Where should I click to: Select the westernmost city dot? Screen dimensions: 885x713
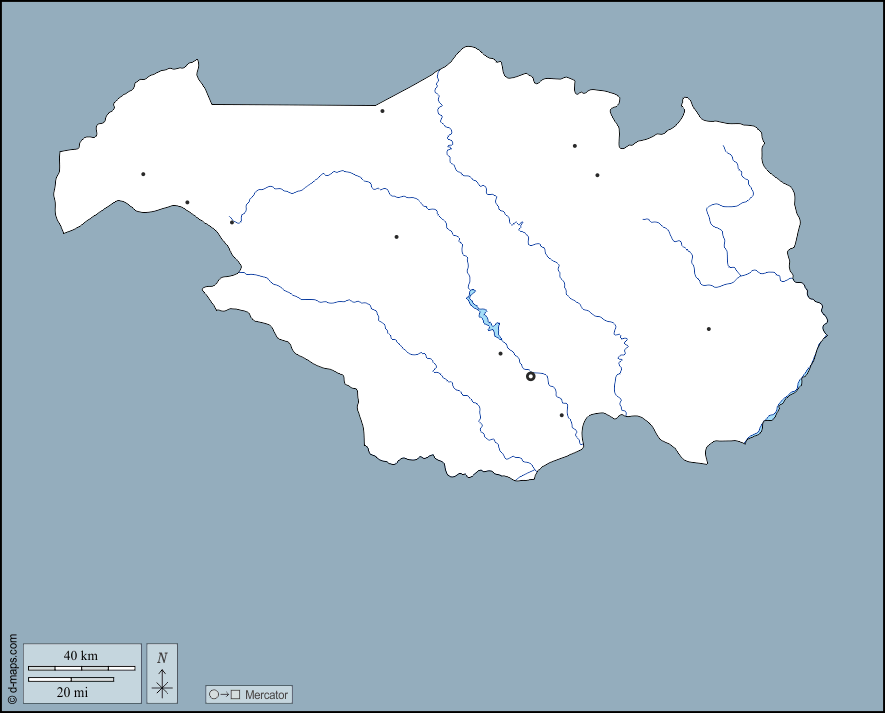coord(143,174)
